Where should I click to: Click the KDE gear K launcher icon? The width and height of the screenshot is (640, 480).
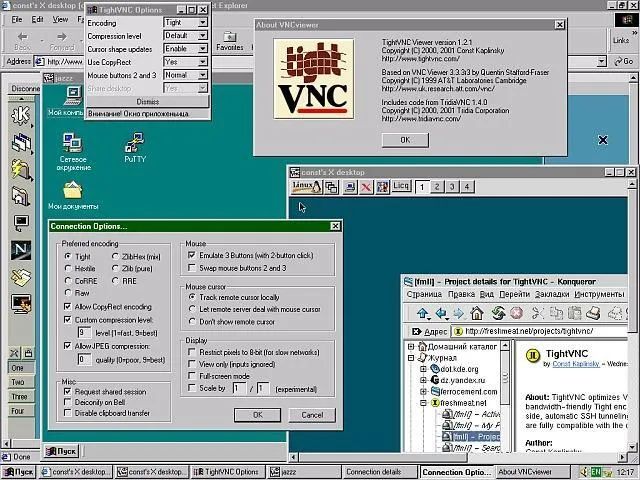point(20,116)
